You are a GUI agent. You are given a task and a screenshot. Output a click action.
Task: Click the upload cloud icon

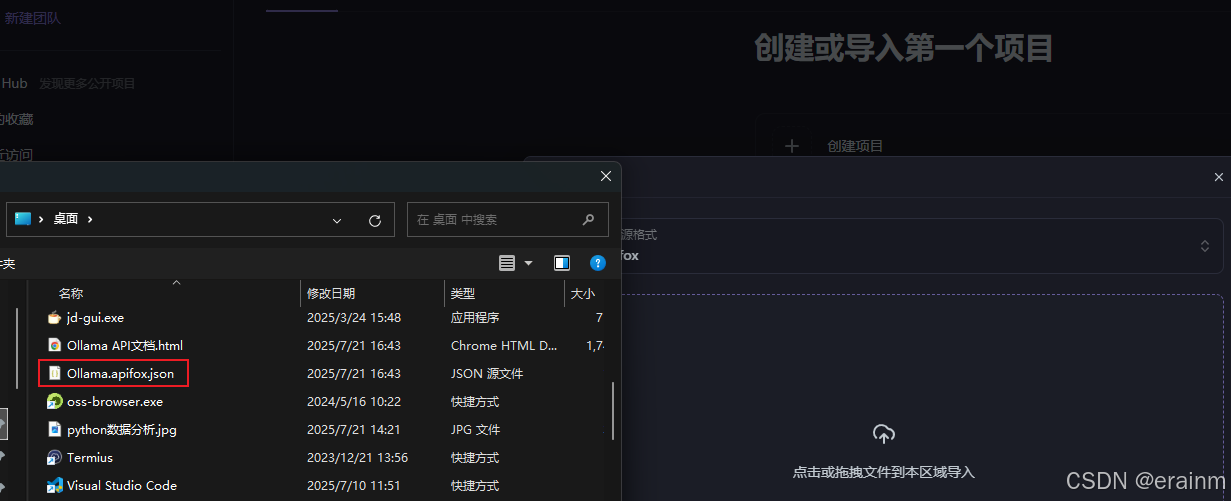point(883,434)
